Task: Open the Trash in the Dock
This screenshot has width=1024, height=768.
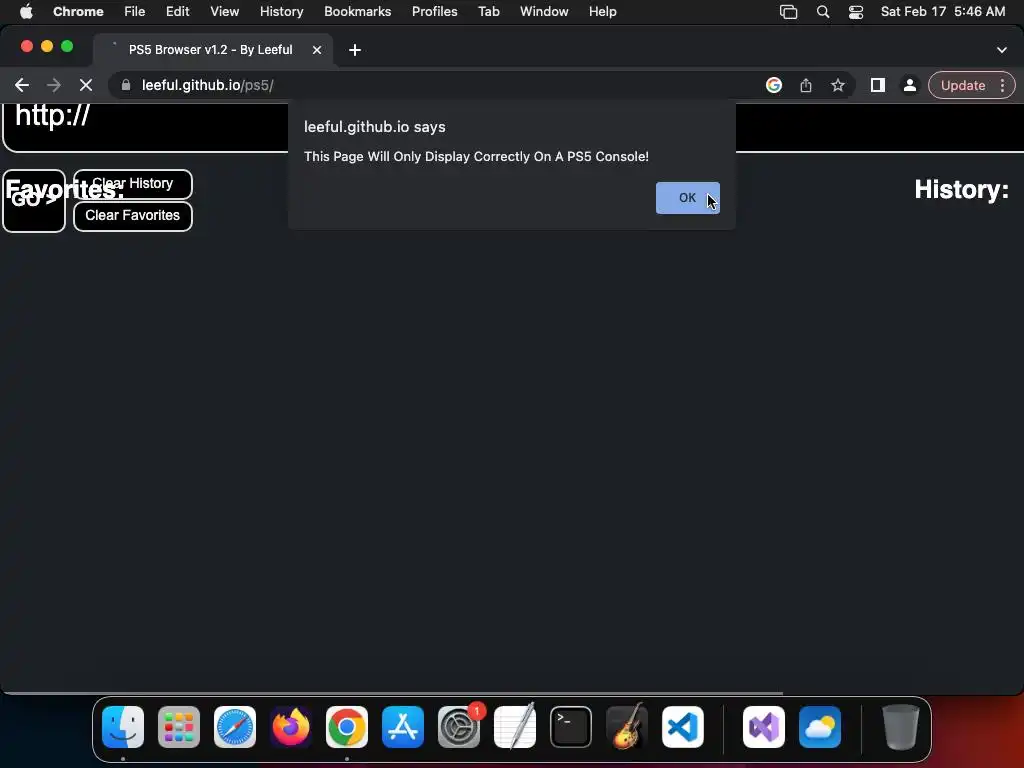Action: point(901,727)
